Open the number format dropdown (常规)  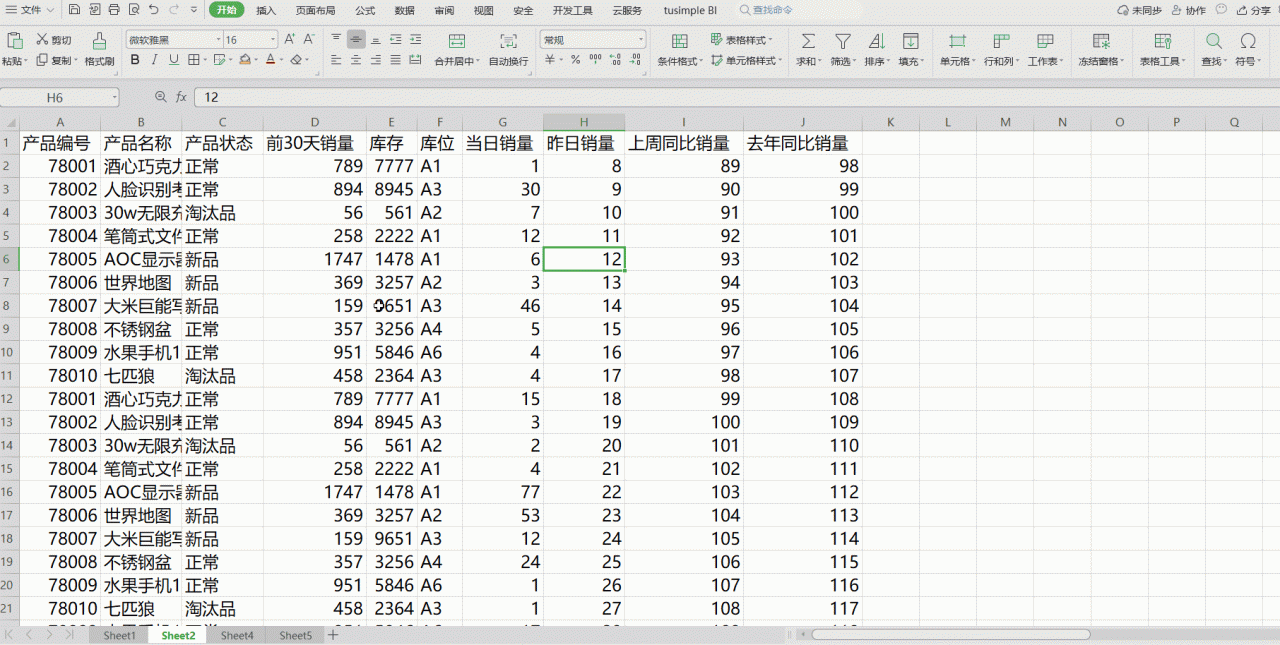point(640,40)
